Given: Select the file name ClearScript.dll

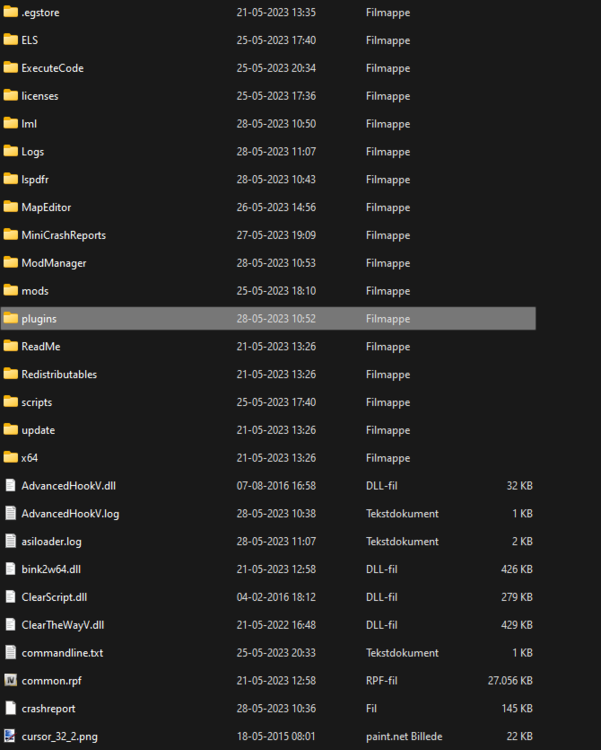Looking at the screenshot, I should [54, 597].
